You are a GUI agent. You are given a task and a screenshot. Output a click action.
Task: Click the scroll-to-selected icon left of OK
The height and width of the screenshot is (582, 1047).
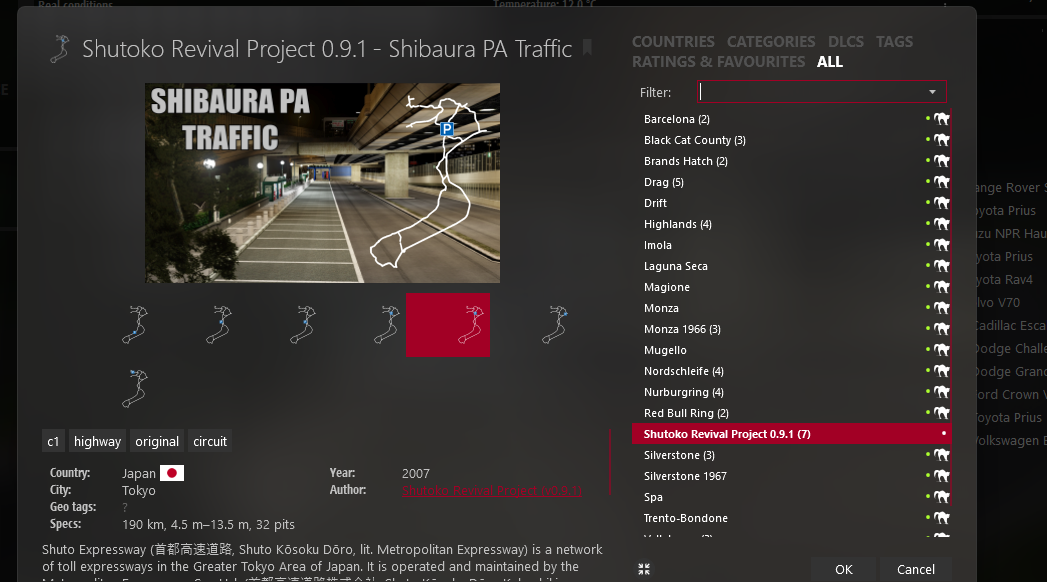[x=644, y=569]
